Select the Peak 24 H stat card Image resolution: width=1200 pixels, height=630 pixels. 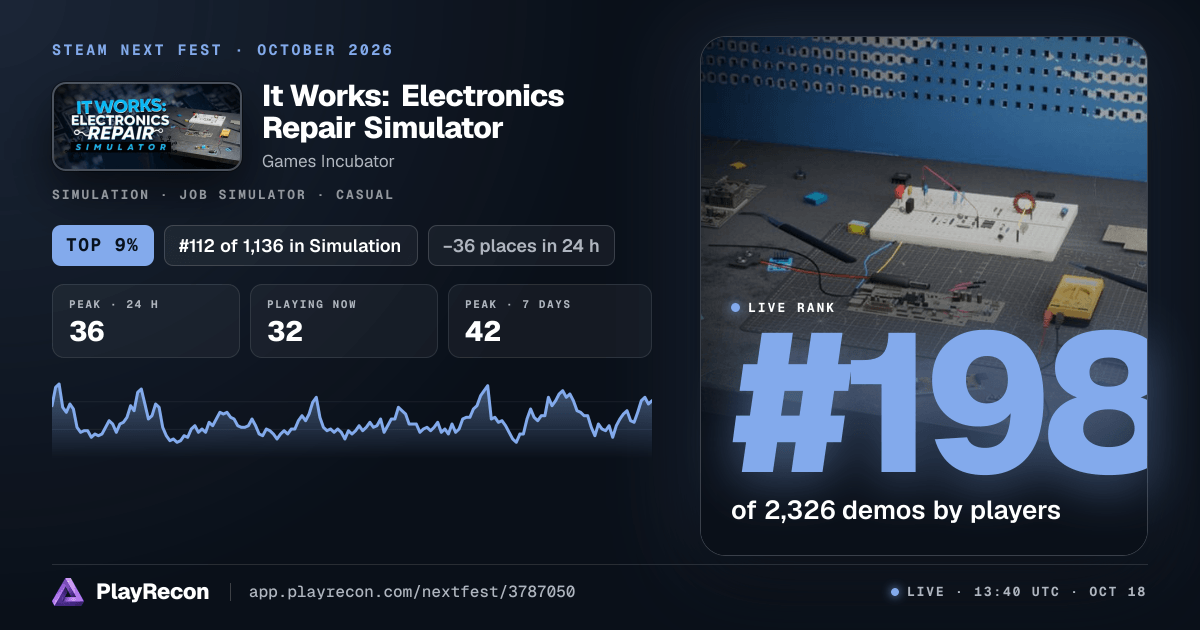point(146,321)
